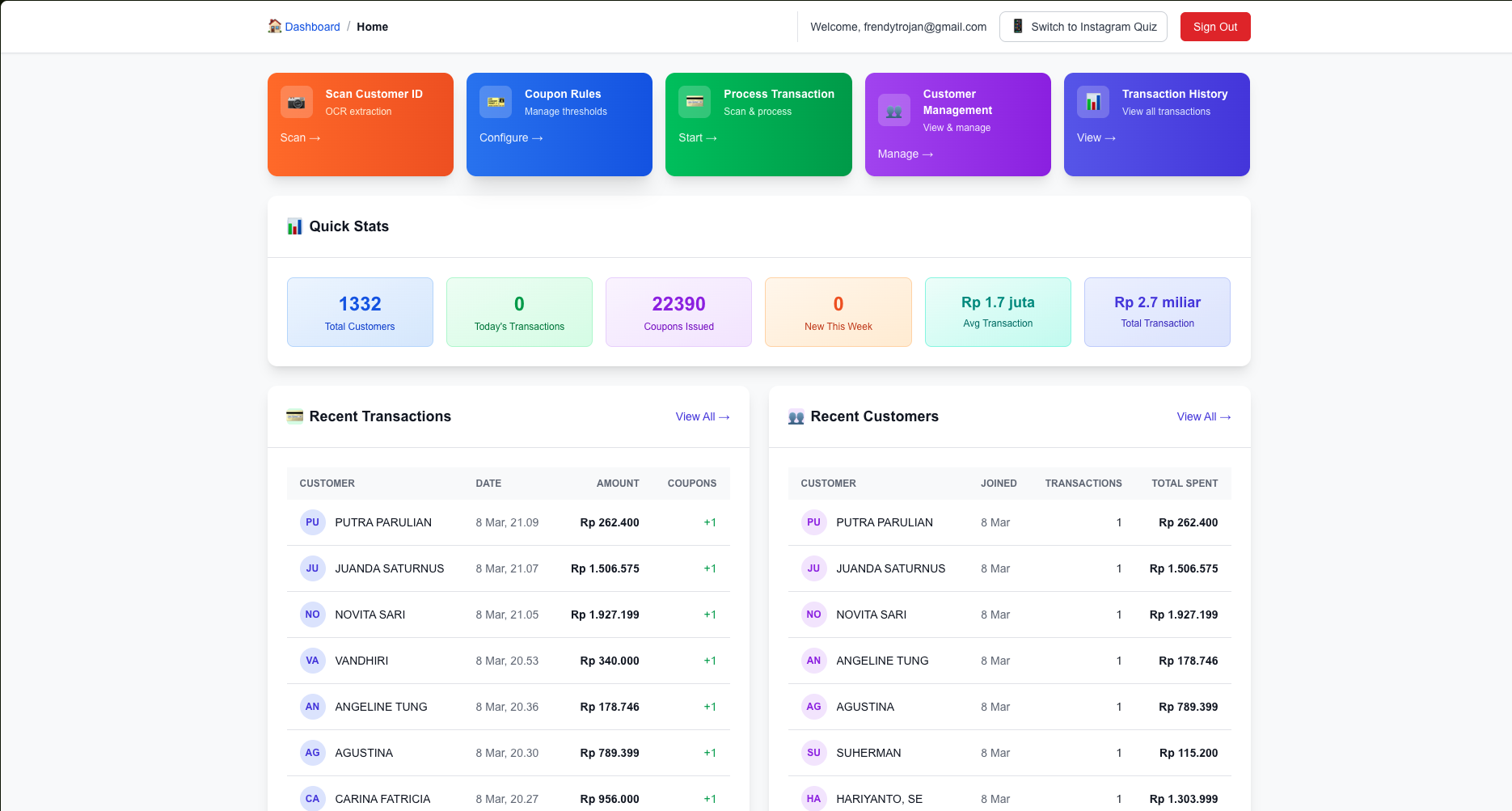The width and height of the screenshot is (1512, 811).
Task: Click the Configure arrow link
Action: point(510,137)
